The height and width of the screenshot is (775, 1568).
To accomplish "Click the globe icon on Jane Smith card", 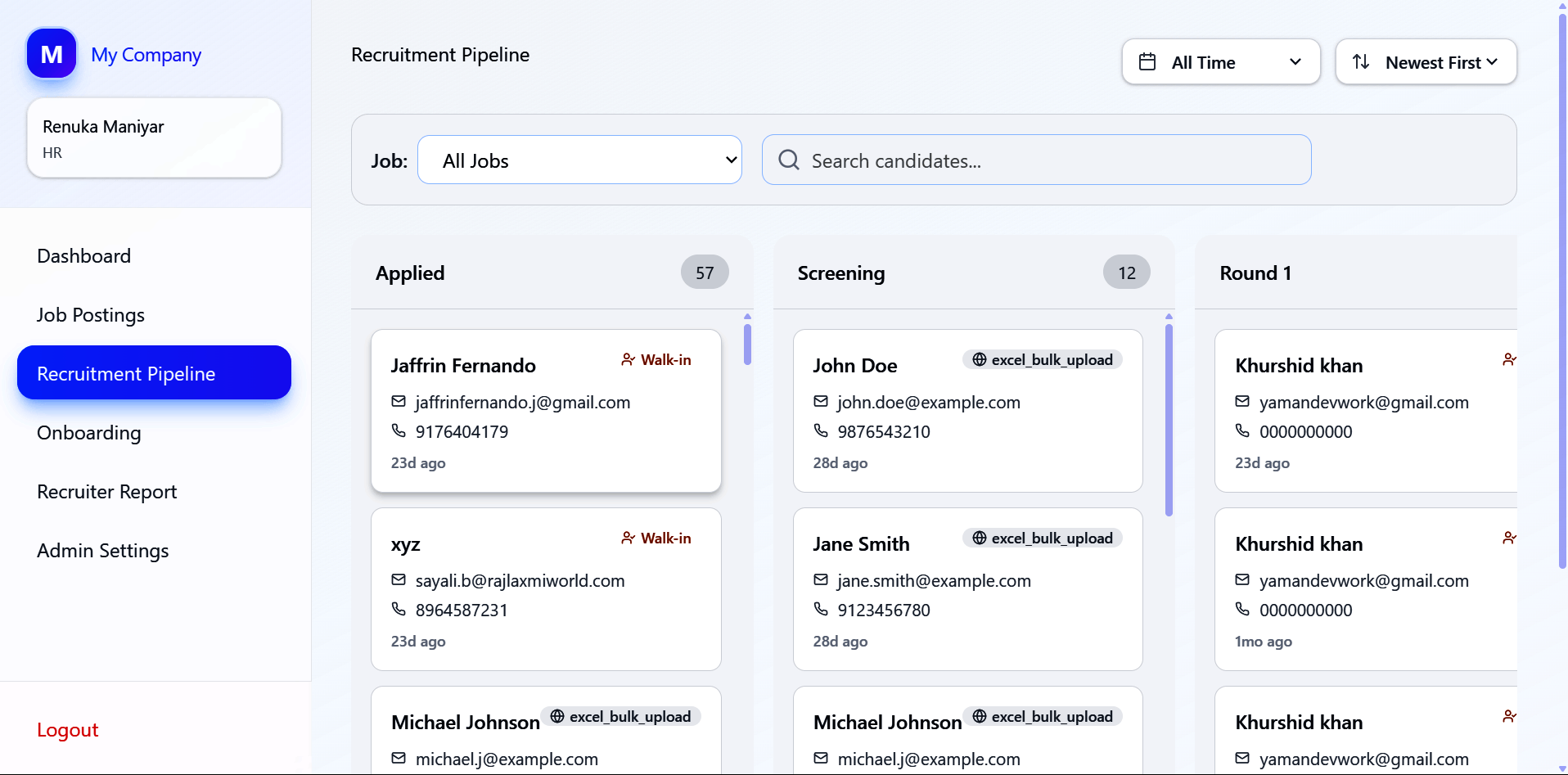I will click(979, 538).
